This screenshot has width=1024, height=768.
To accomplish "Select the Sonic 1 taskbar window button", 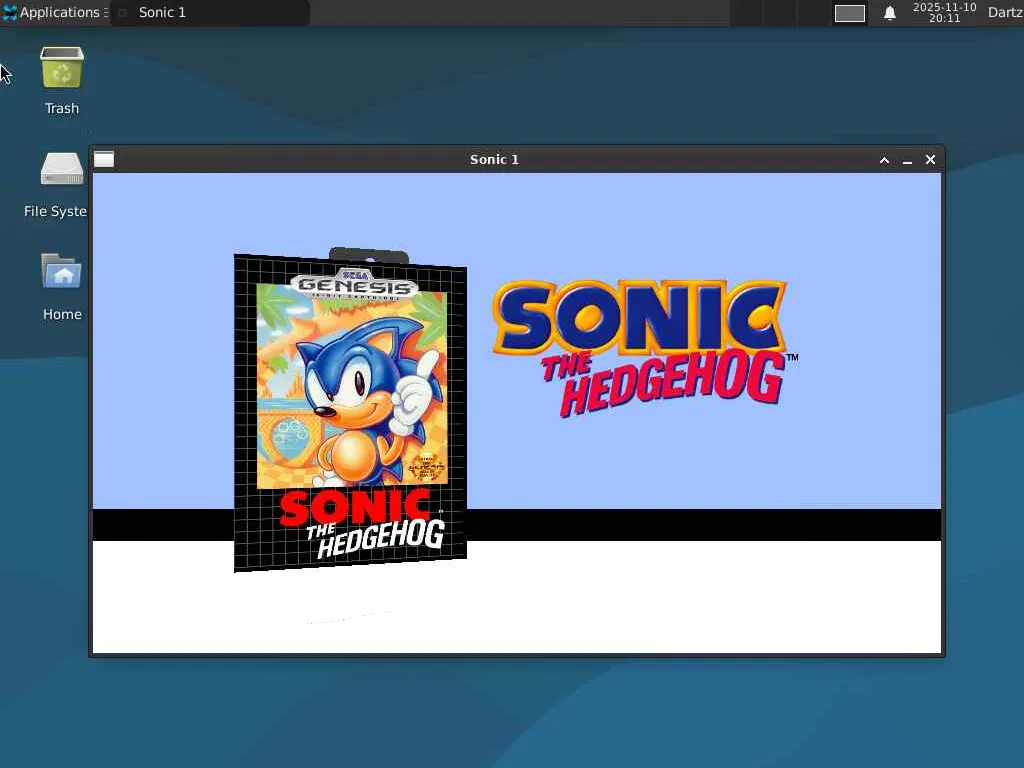I will point(210,12).
